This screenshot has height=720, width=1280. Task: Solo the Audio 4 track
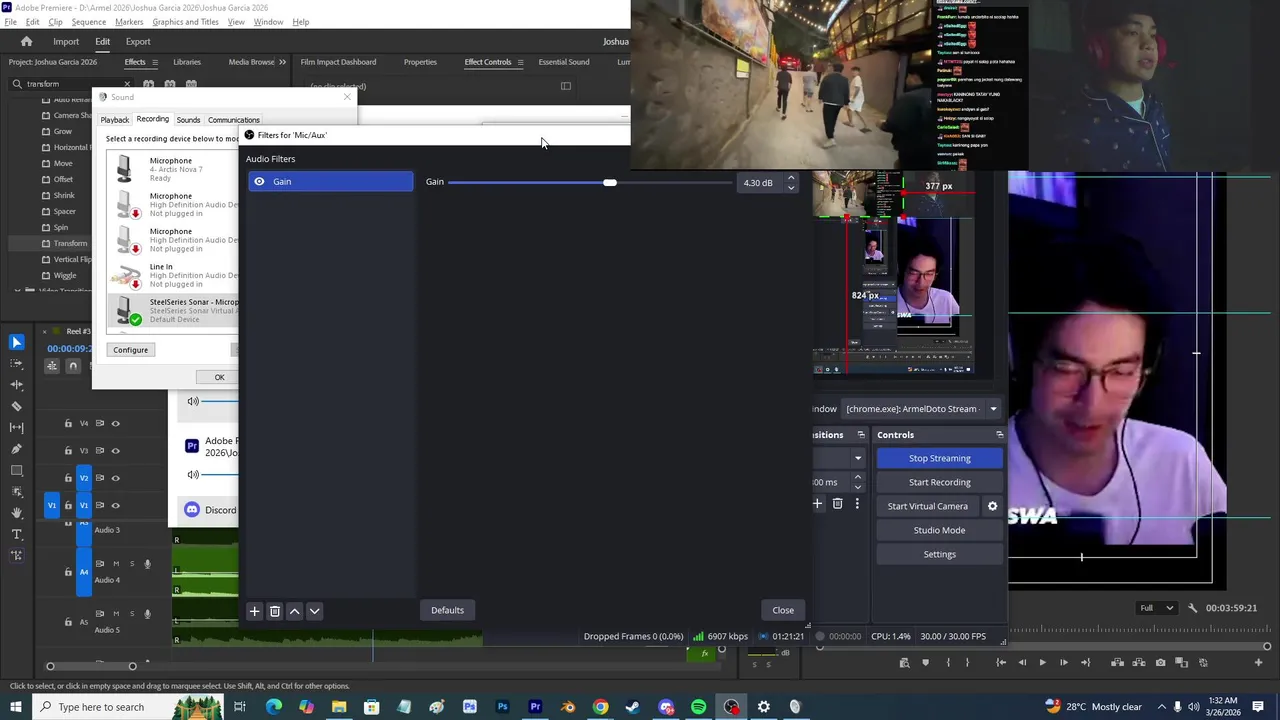131,564
